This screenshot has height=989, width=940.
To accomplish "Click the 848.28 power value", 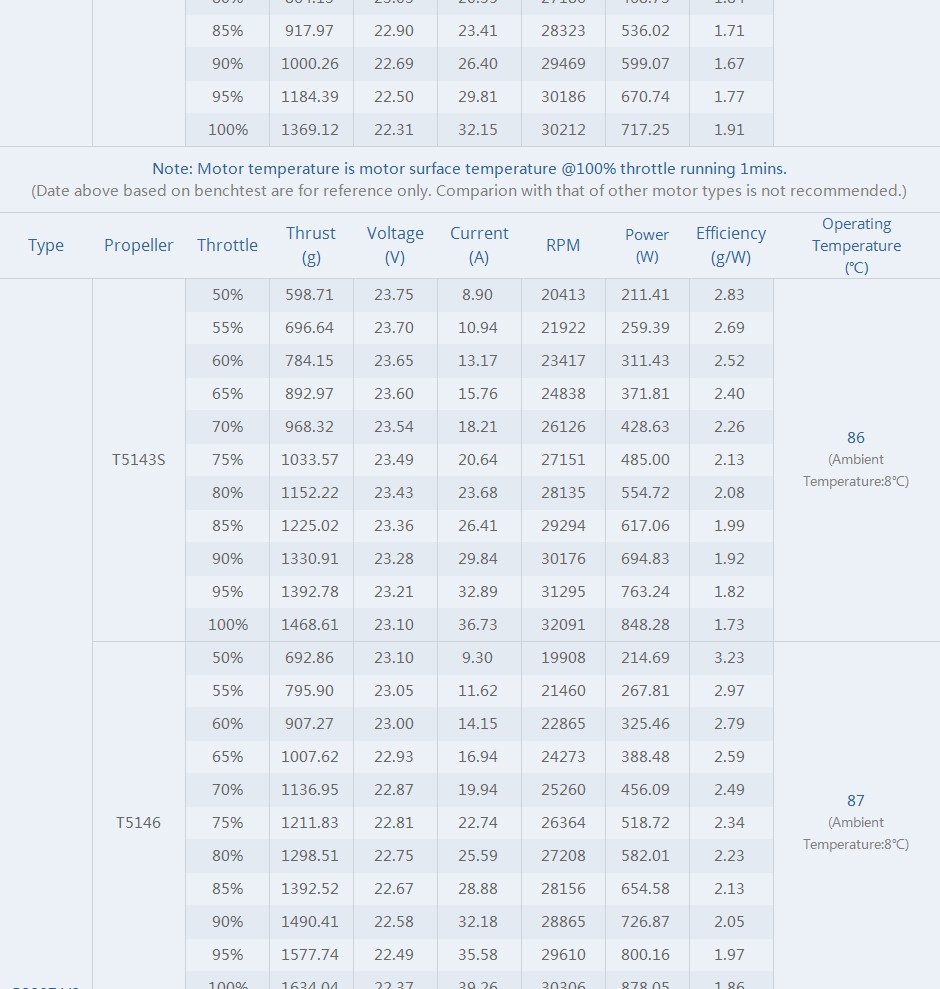I will point(645,625).
